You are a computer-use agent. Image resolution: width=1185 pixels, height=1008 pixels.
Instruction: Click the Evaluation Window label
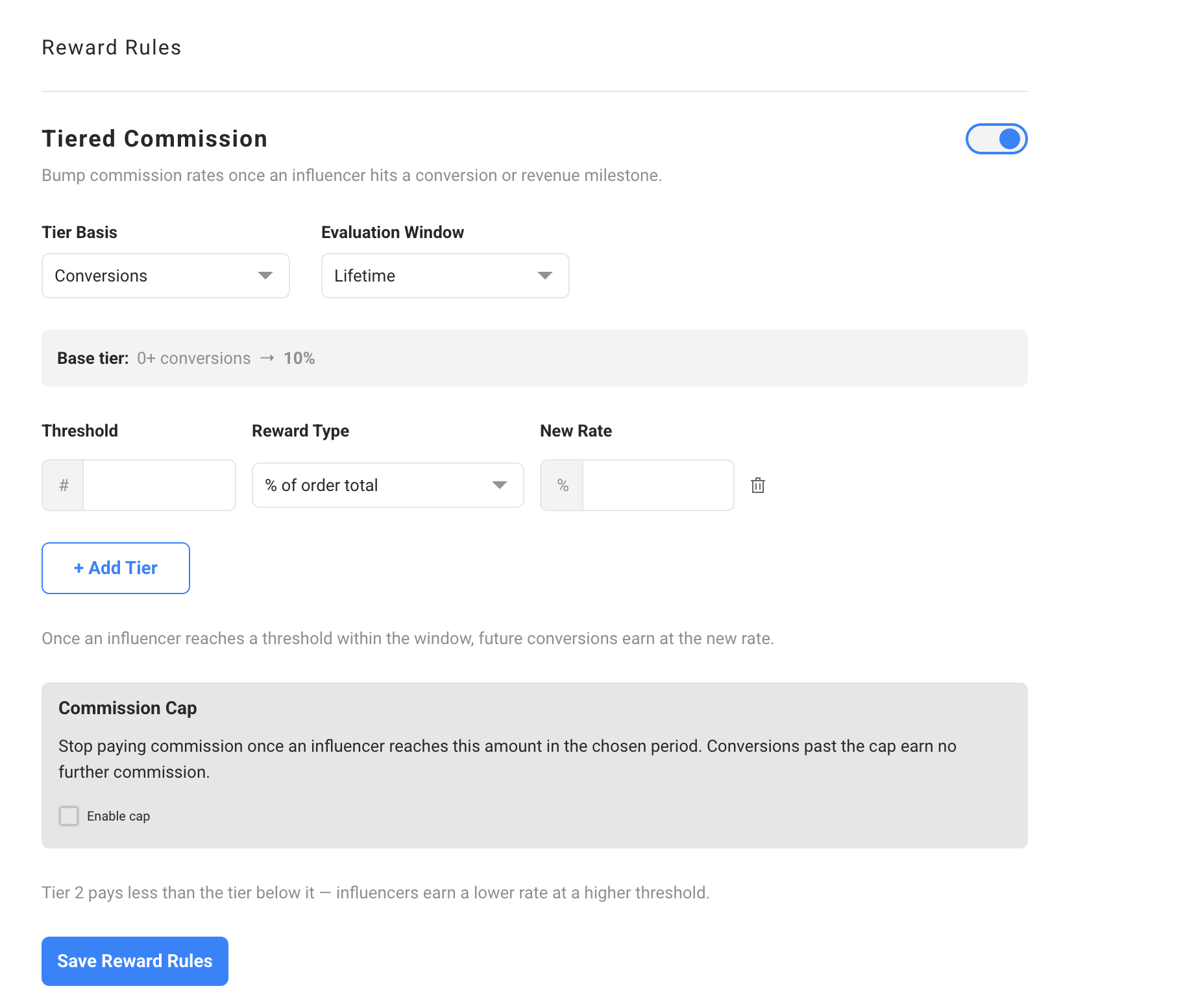pos(393,232)
